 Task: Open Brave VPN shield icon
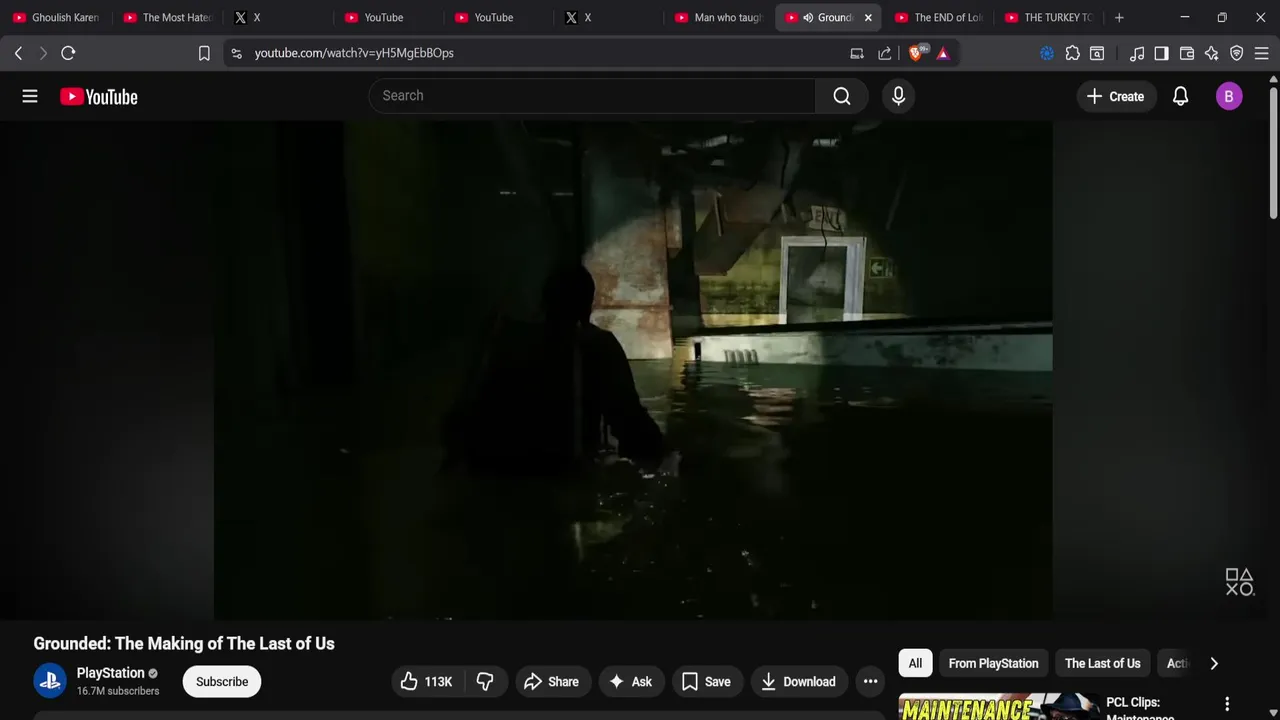1237,53
